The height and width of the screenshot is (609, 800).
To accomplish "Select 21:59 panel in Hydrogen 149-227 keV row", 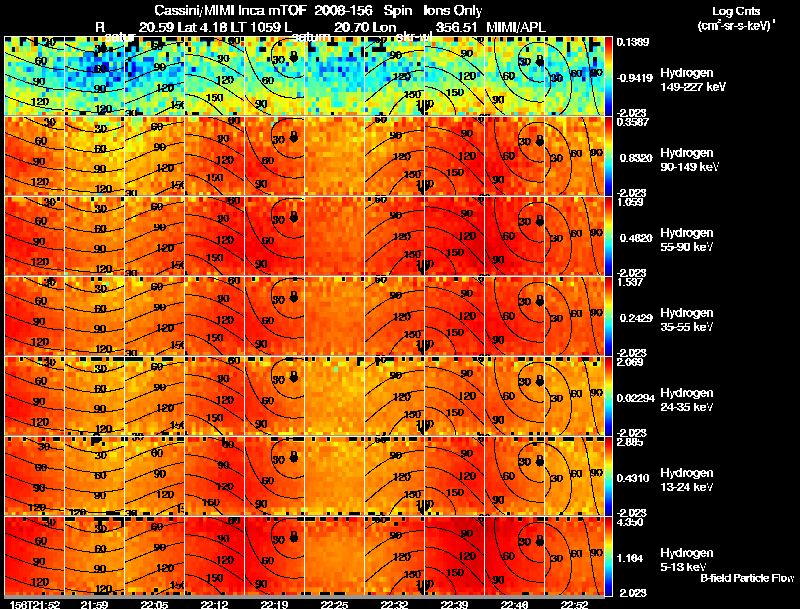I will (94, 76).
